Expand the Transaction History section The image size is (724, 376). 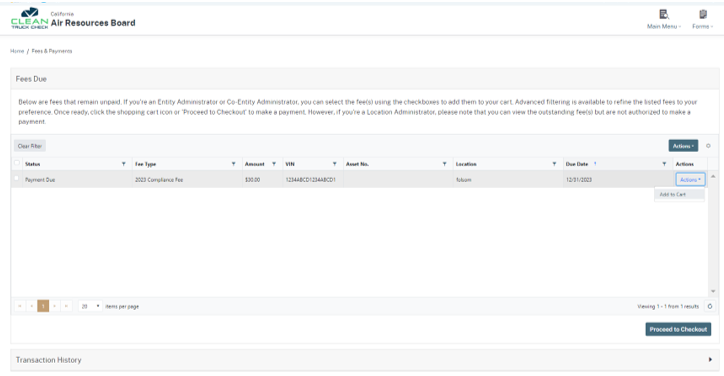(x=365, y=360)
